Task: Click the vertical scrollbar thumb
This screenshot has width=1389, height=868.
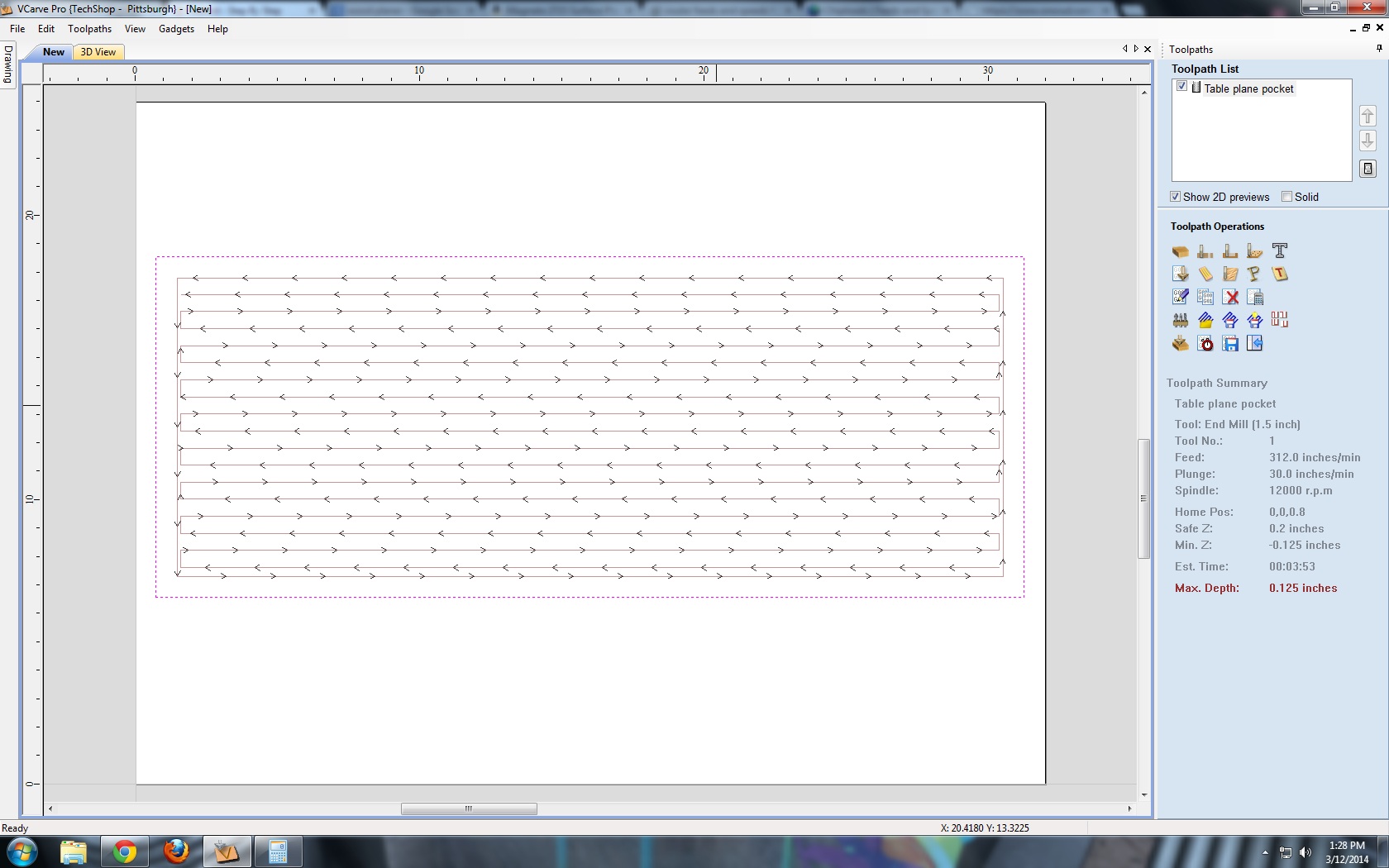Action: 1143,498
